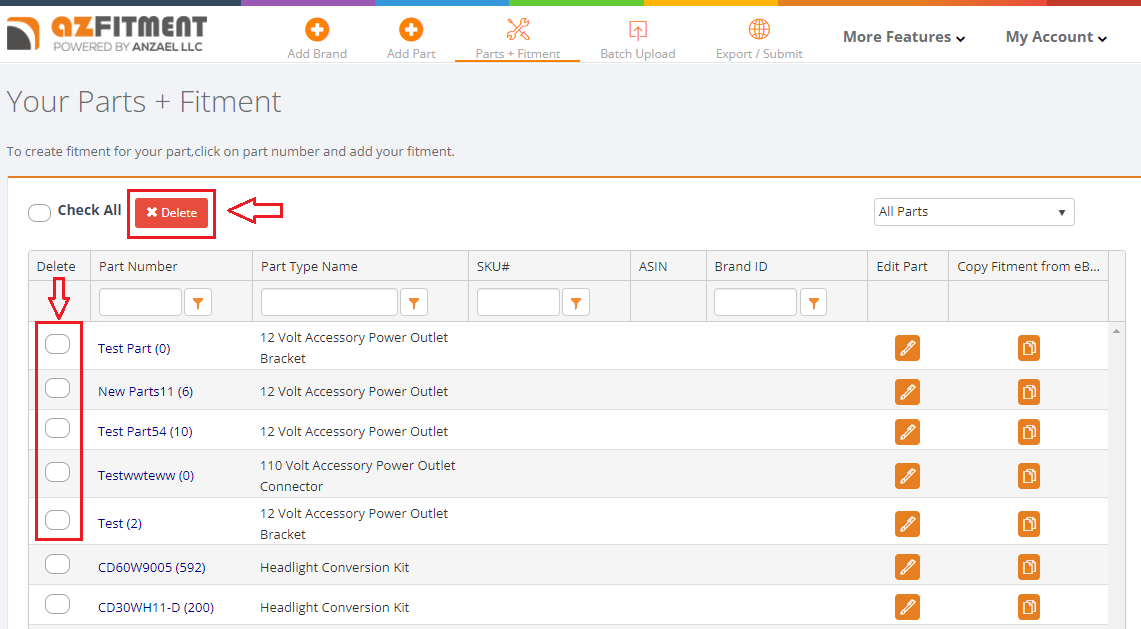Expand the More Features menu
The width and height of the screenshot is (1141, 629).
pyautogui.click(x=904, y=37)
